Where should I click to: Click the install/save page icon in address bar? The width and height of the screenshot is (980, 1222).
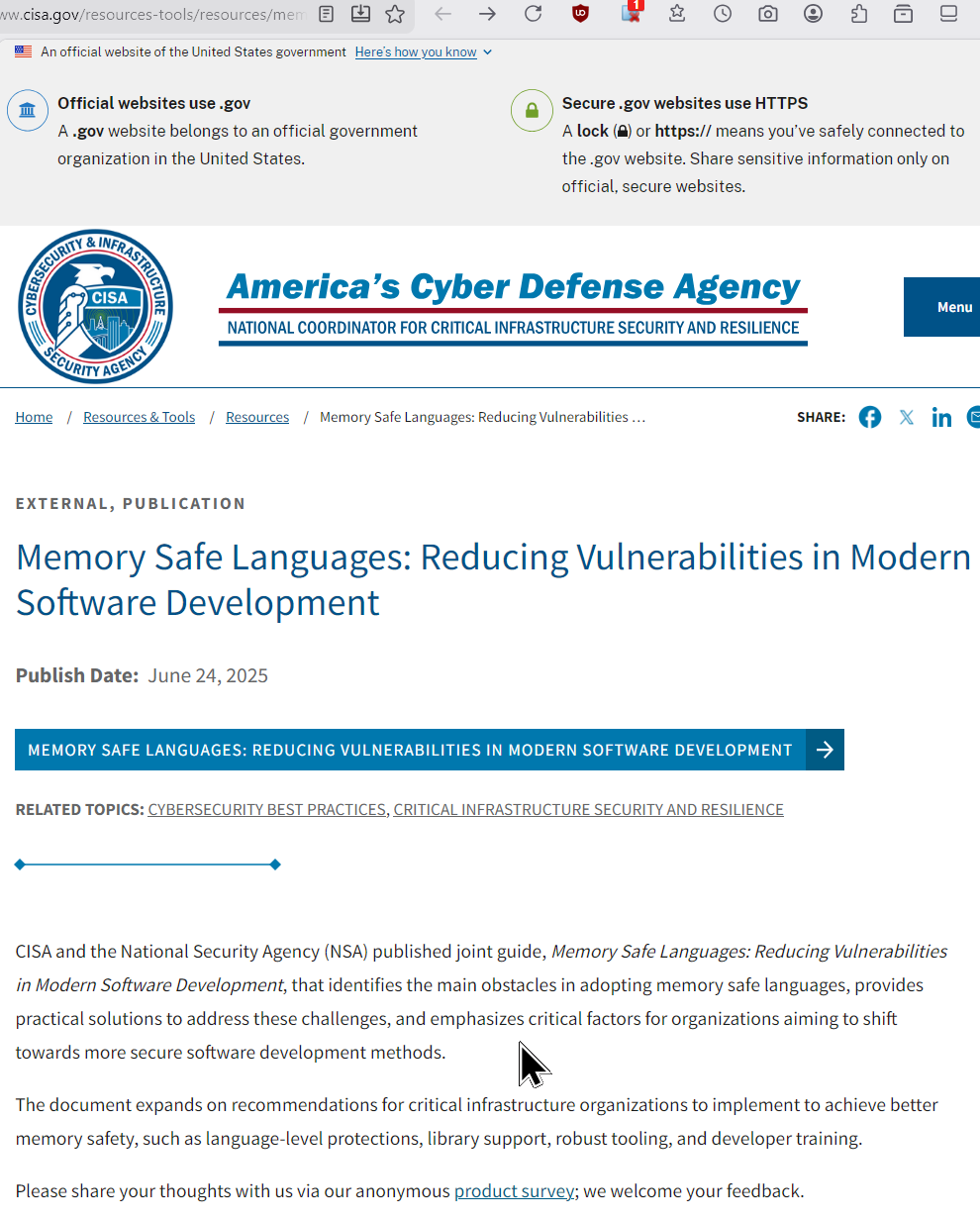click(x=361, y=14)
